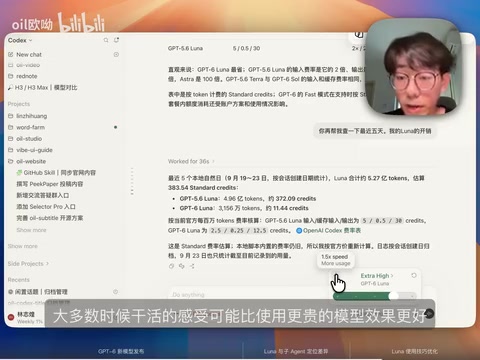The width and height of the screenshot is (480, 360).
Task: Click the 2.5 / 0.25 / 12.5 code chip
Action: [x=238, y=230]
